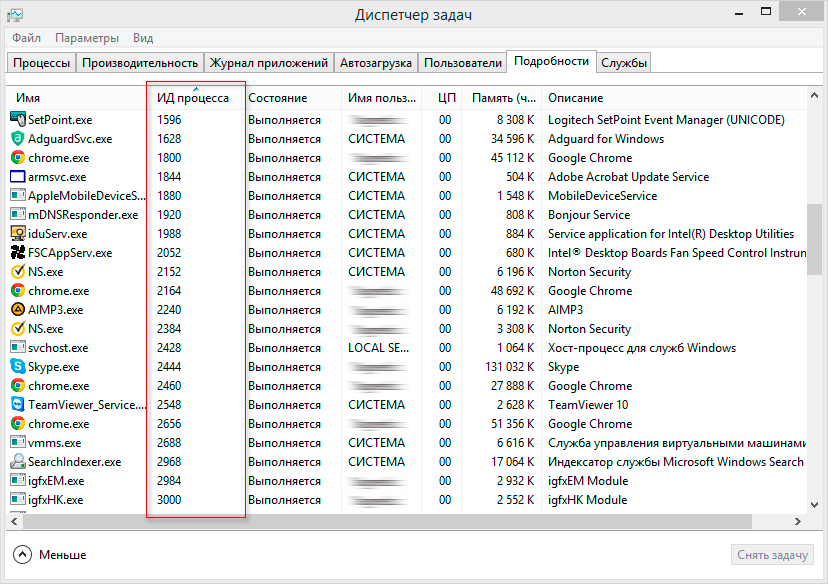828x584 pixels.
Task: Click the Снять задачу button
Action: tap(772, 554)
